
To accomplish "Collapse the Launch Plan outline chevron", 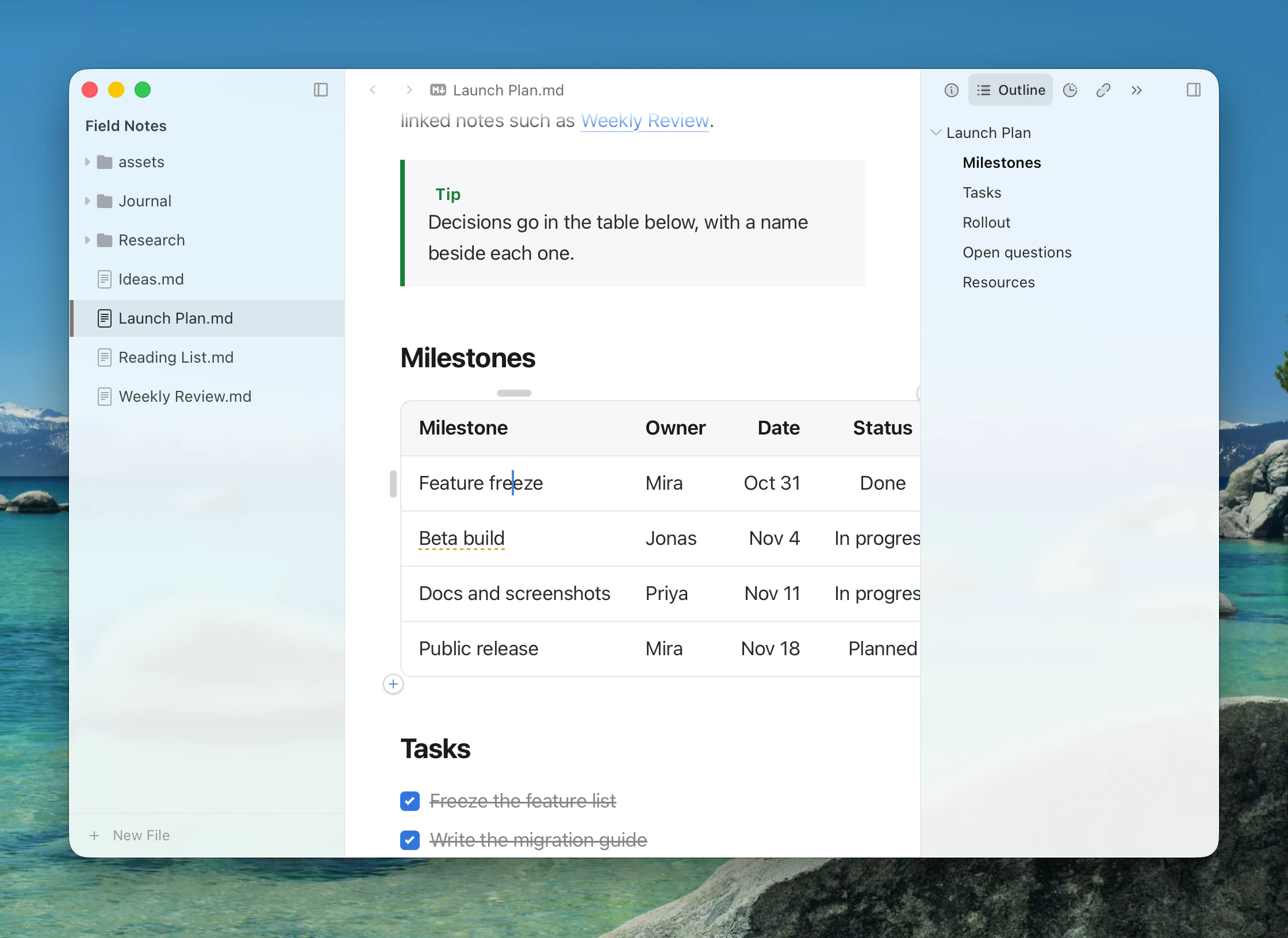I will (936, 132).
